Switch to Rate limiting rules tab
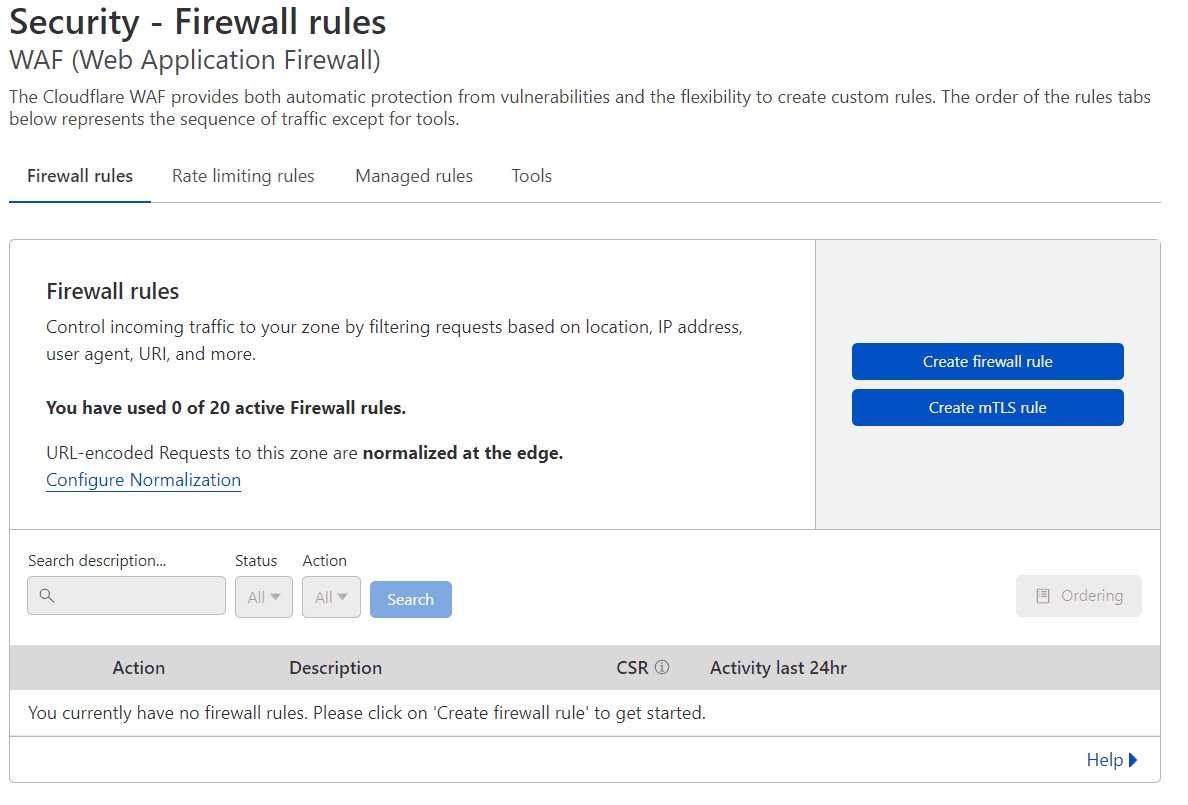The height and width of the screenshot is (805, 1188). 243,176
